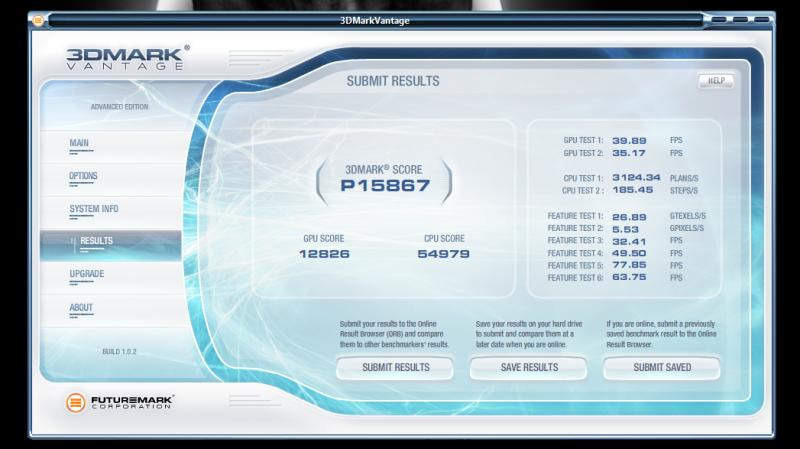
Task: Click the GPU SCORE label
Action: tap(323, 238)
